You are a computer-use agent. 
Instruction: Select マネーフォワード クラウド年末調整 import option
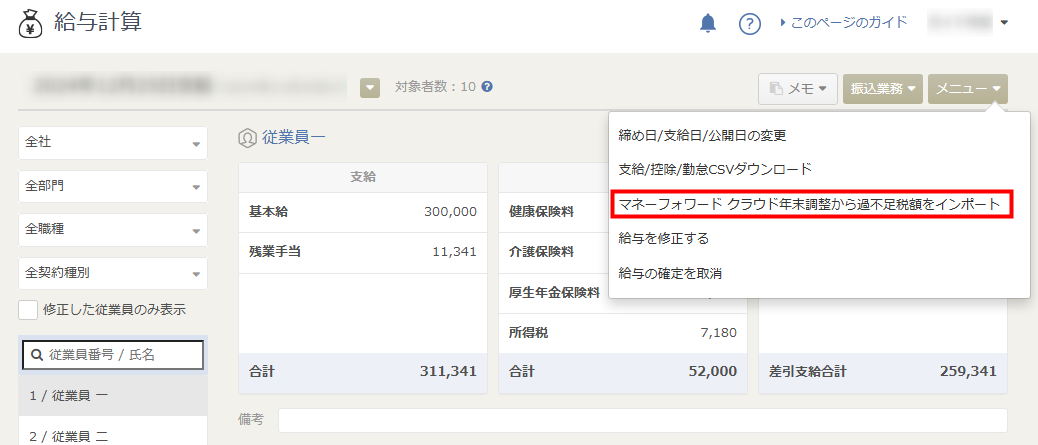pos(809,204)
